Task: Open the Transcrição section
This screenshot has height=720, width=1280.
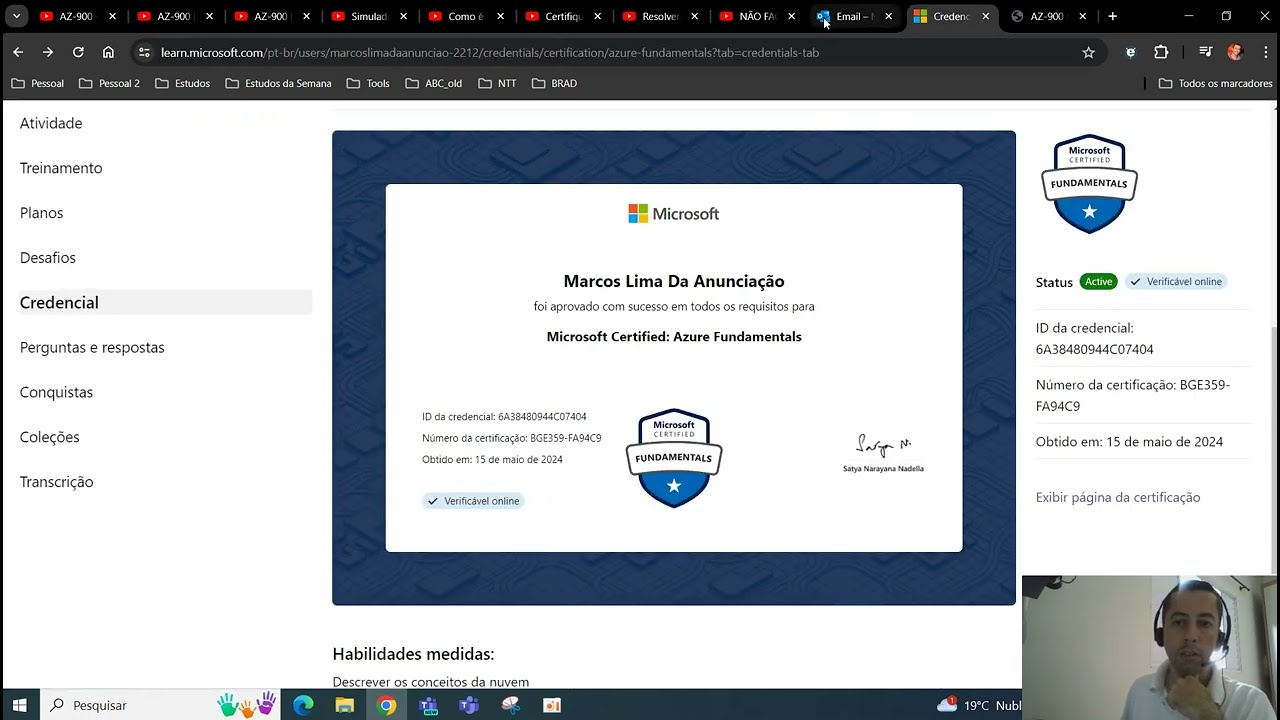Action: pos(56,482)
